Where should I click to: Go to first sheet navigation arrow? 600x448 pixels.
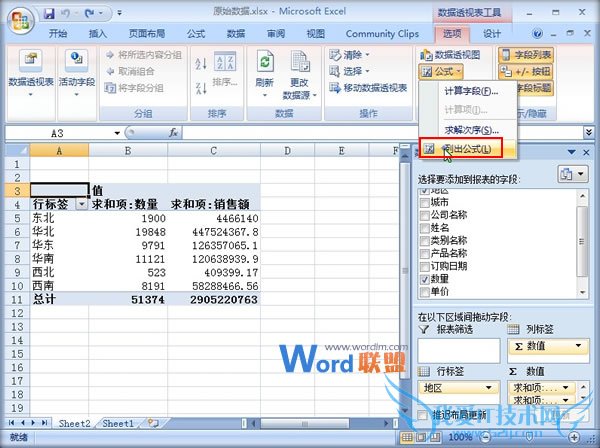[x=11, y=423]
